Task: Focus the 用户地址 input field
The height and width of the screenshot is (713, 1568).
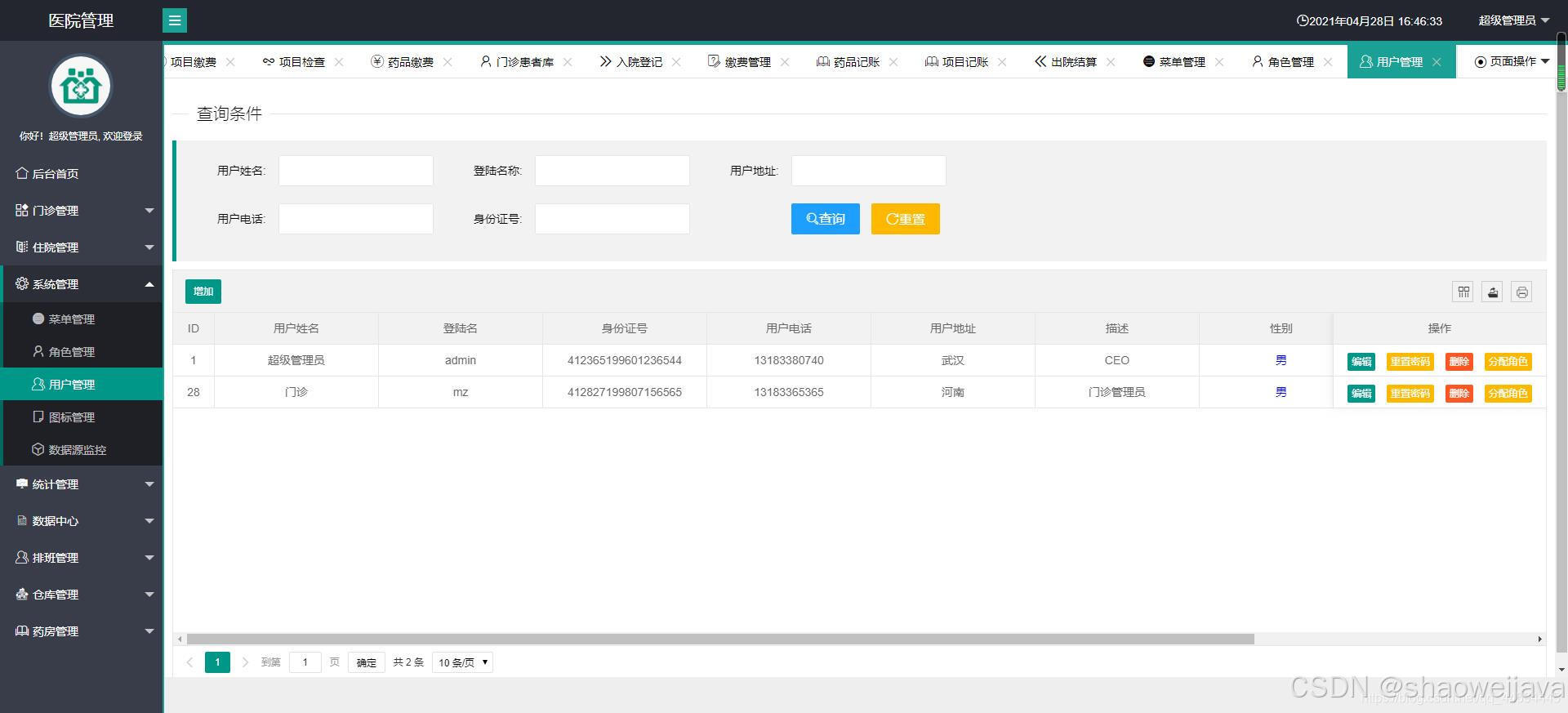Action: pos(869,171)
